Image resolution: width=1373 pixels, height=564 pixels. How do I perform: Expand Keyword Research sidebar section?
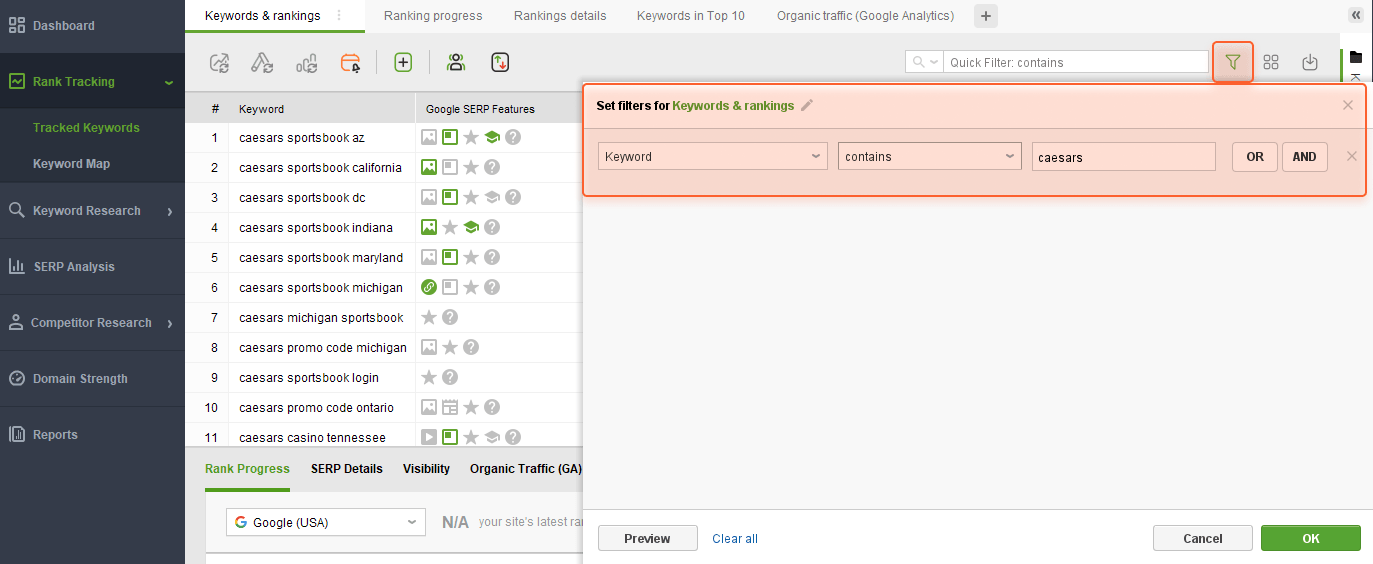point(170,211)
